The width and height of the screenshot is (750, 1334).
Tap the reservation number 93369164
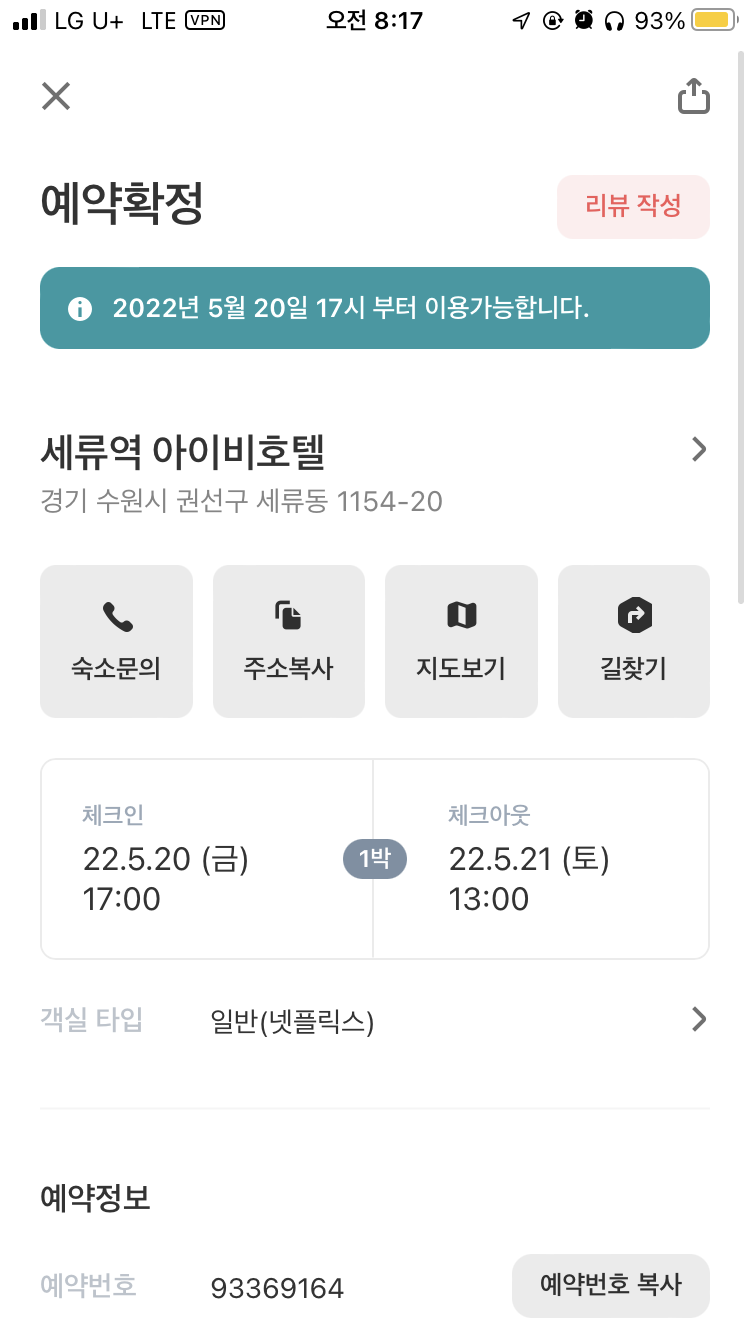pyautogui.click(x=277, y=1289)
